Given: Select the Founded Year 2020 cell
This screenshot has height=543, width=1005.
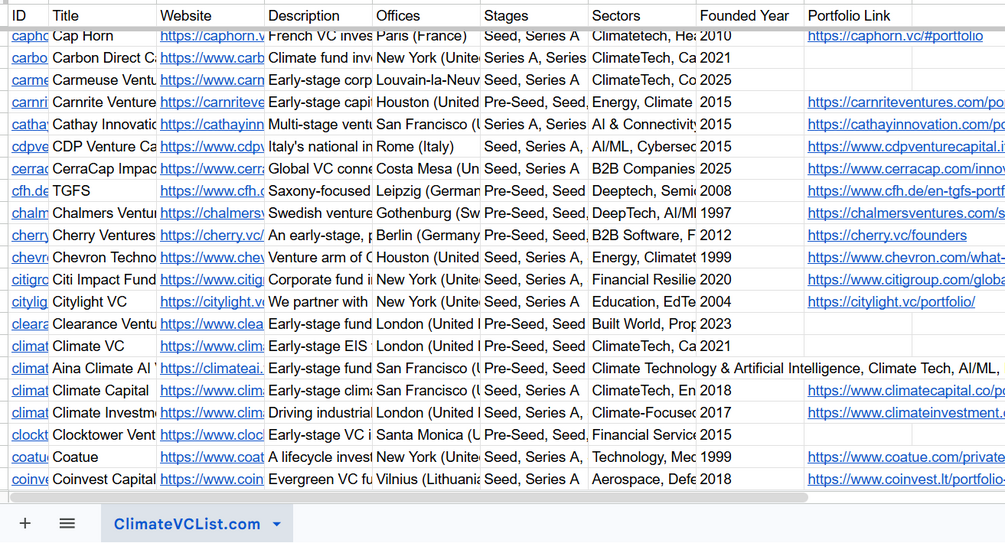Looking at the screenshot, I should pos(750,280).
